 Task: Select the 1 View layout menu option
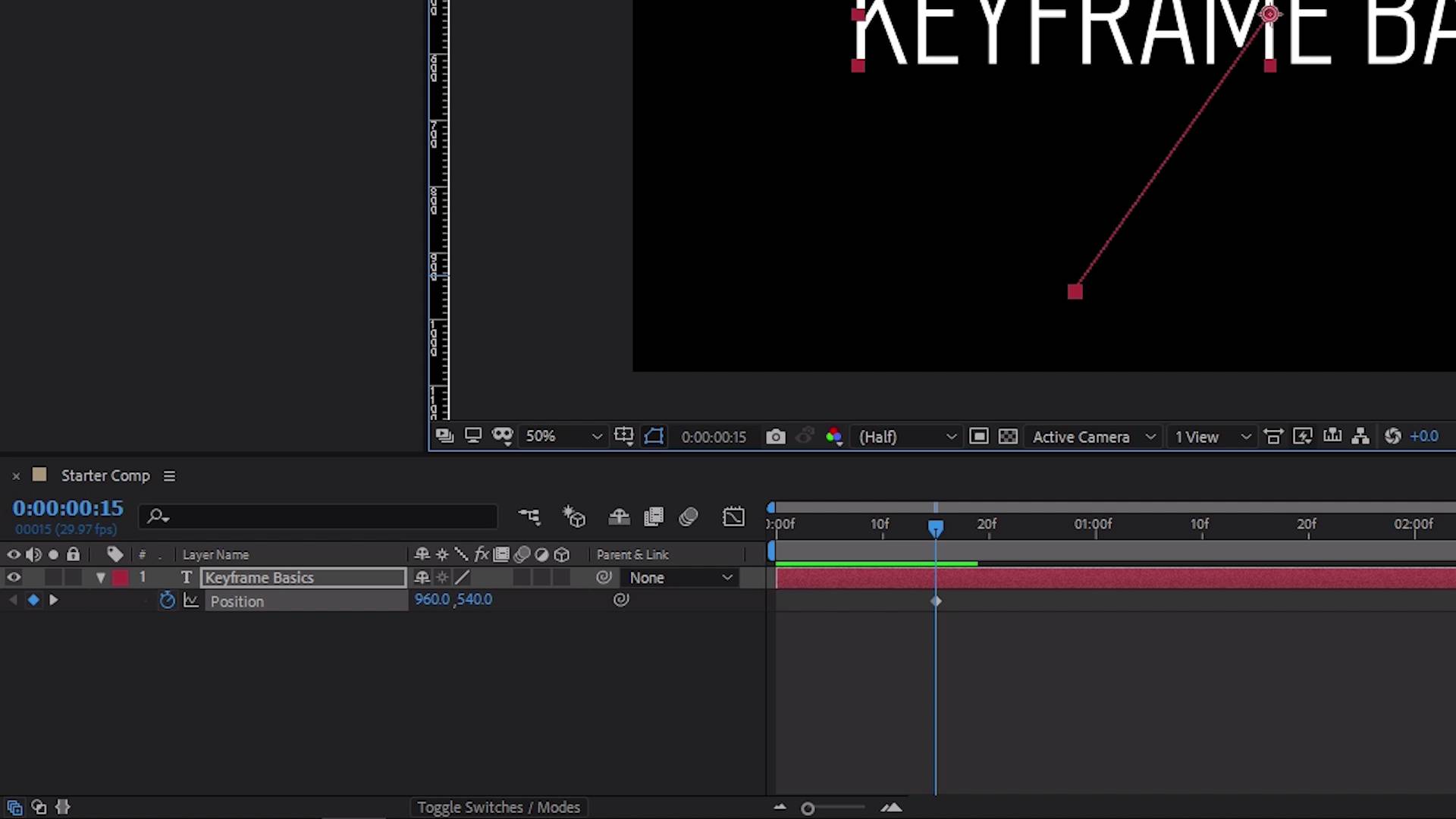click(x=1210, y=436)
